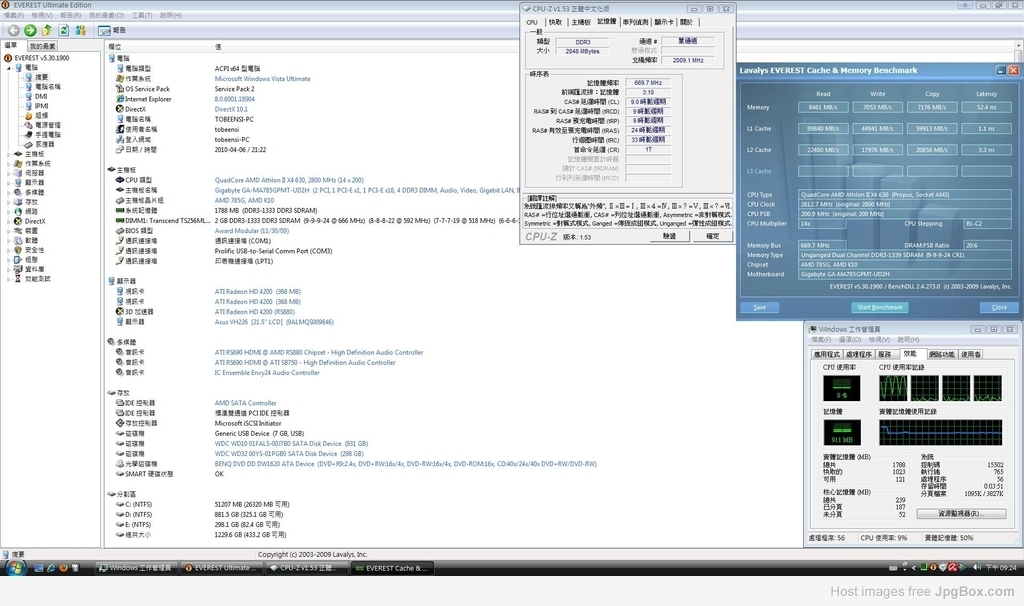The image size is (1024, 606).
Task: Click 資源監視器(R)... button in Task Manager
Action: tap(962, 514)
